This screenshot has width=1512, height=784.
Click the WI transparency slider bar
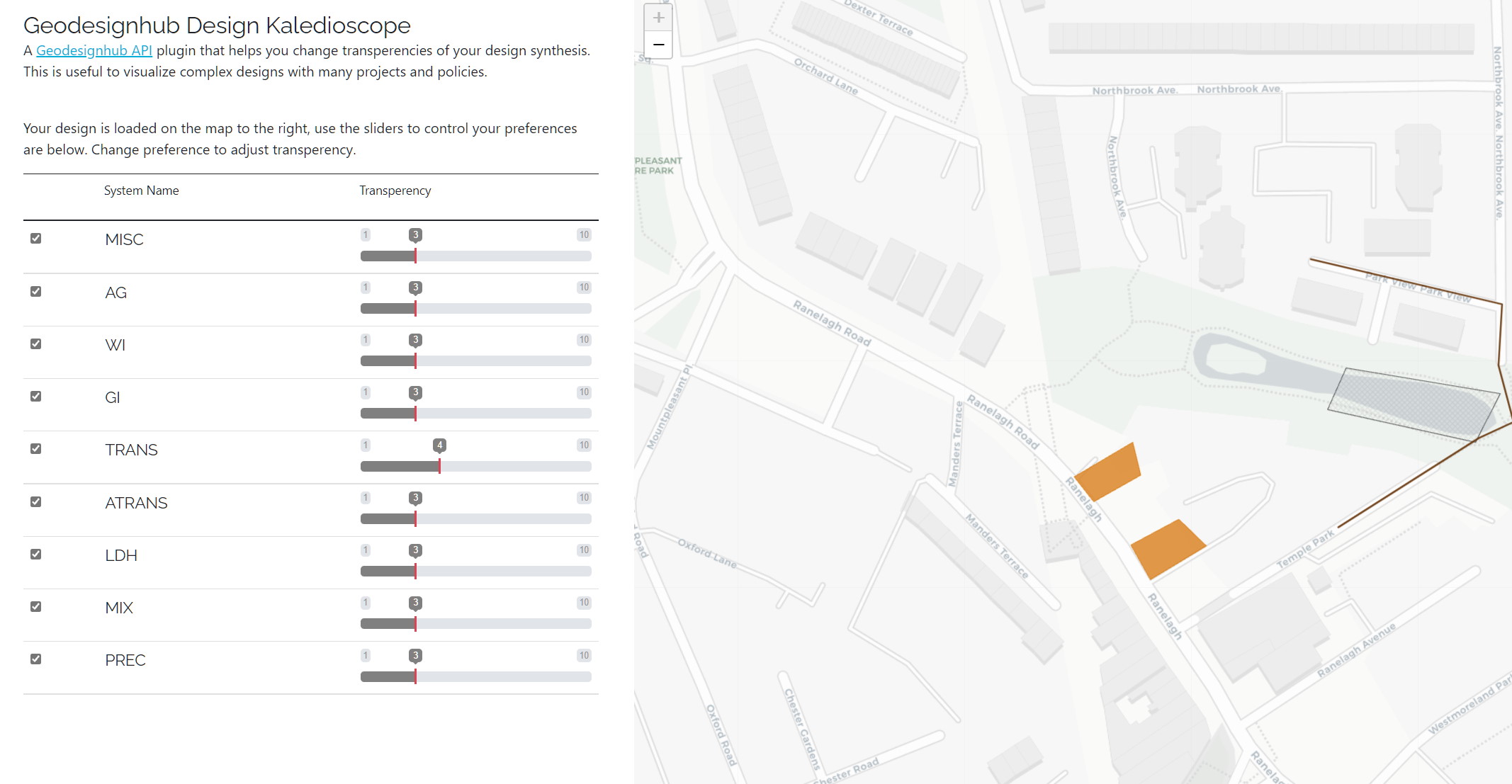point(476,361)
